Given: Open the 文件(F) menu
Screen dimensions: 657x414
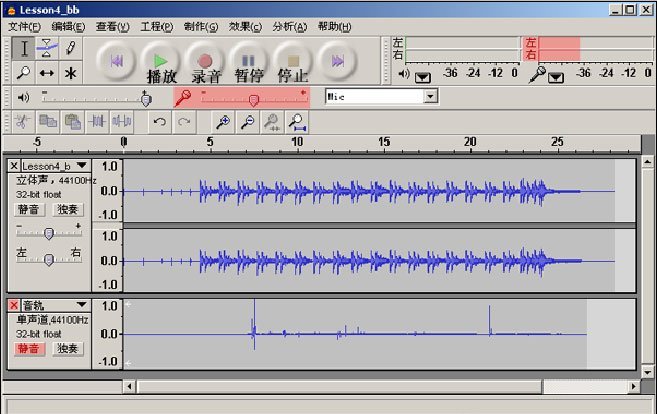Looking at the screenshot, I should click(24, 27).
